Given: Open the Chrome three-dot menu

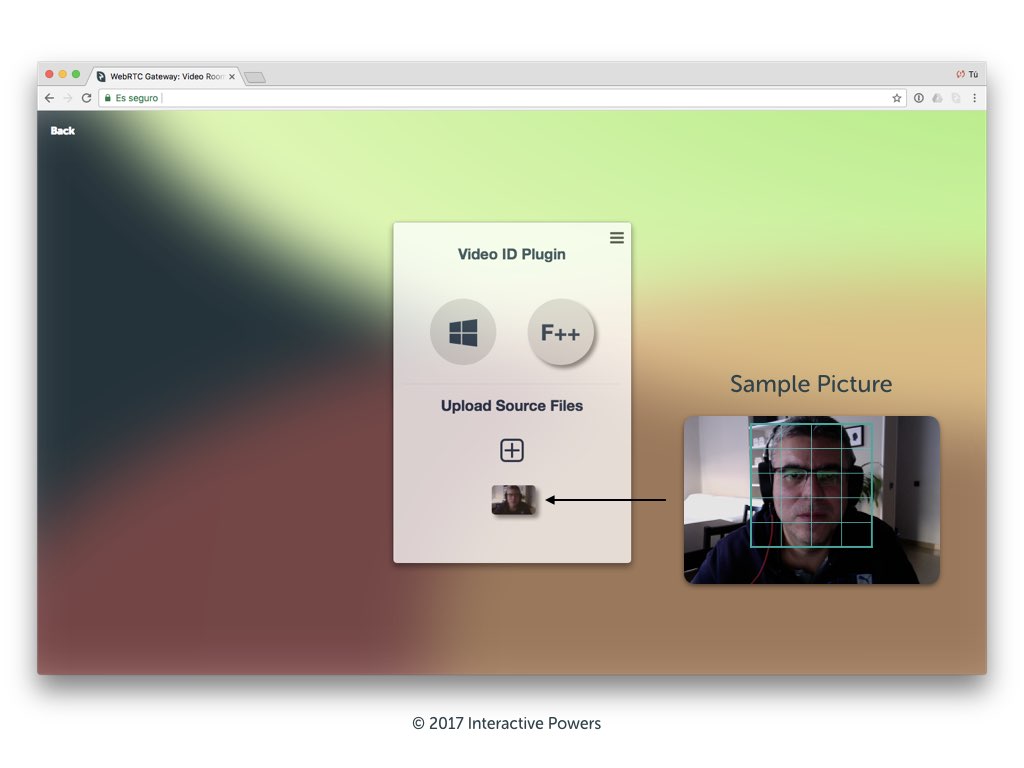Looking at the screenshot, I should (x=975, y=98).
